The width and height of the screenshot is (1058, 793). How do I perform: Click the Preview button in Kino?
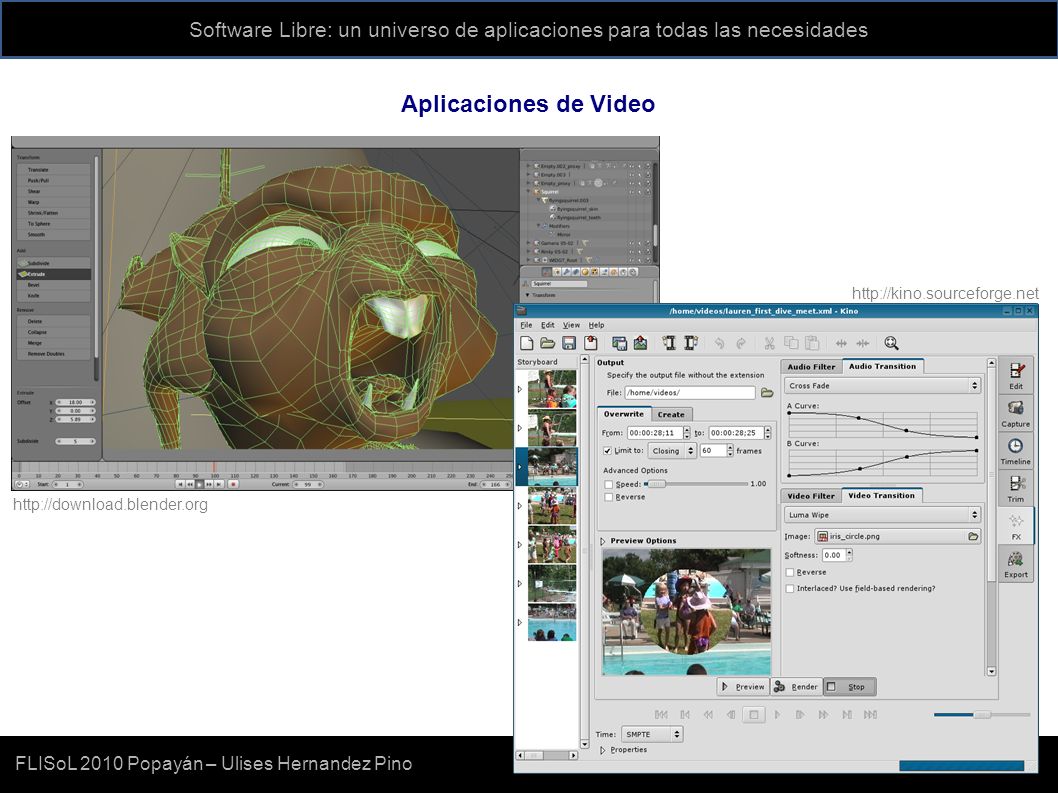pyautogui.click(x=744, y=686)
